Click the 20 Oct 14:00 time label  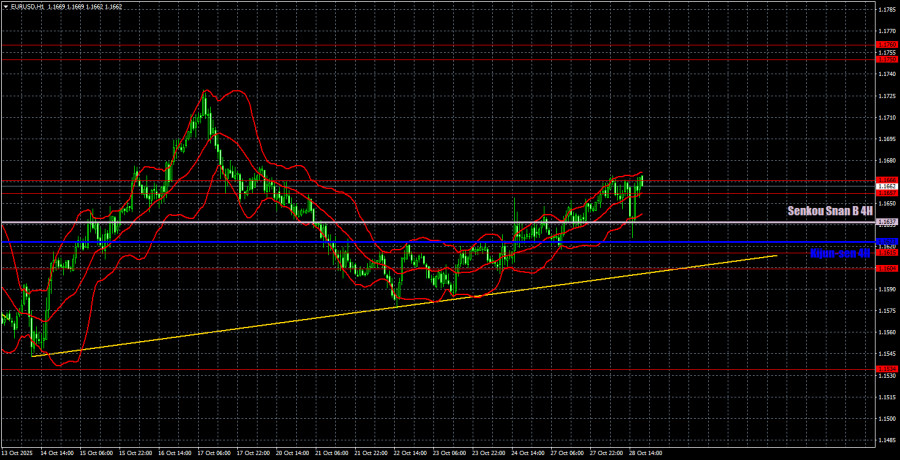[x=293, y=453]
